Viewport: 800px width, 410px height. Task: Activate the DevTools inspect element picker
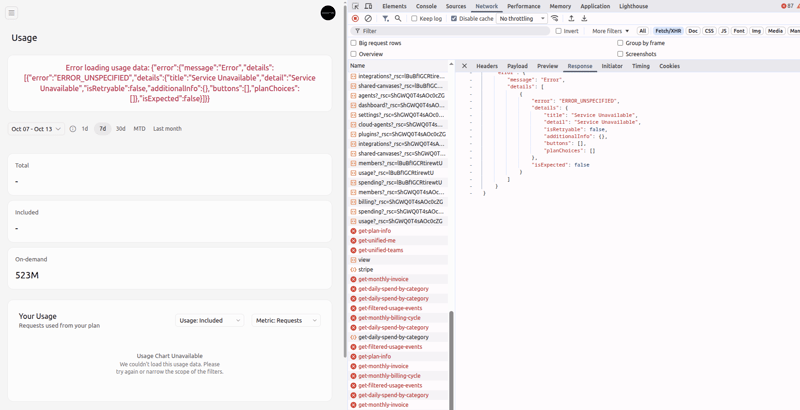(x=356, y=6)
